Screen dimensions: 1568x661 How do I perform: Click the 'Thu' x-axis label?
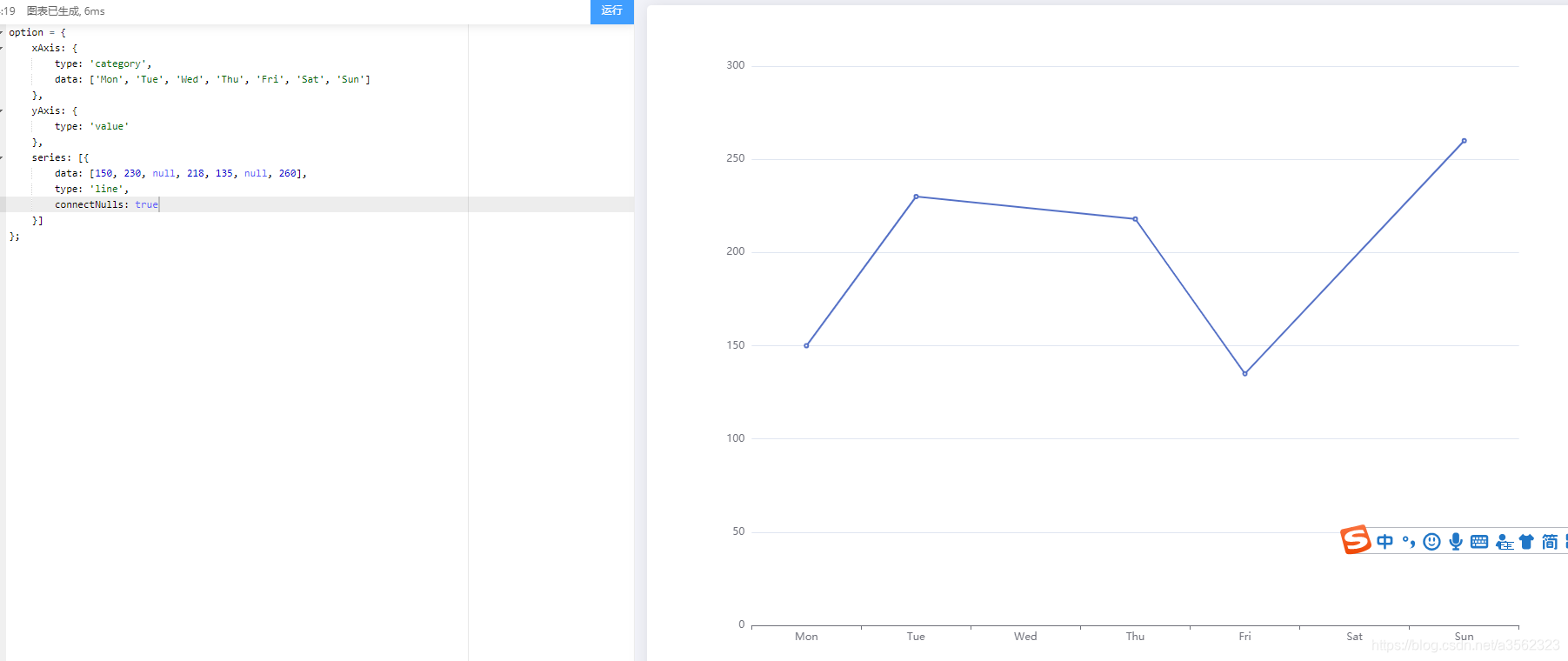click(x=1135, y=637)
